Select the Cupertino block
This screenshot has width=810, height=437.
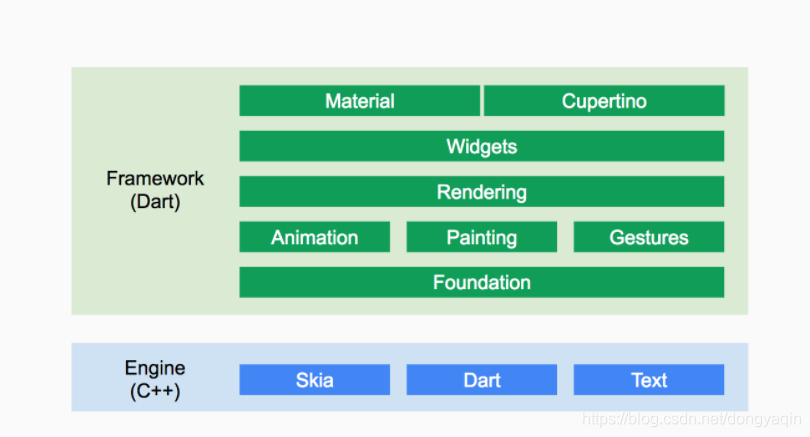pos(604,101)
